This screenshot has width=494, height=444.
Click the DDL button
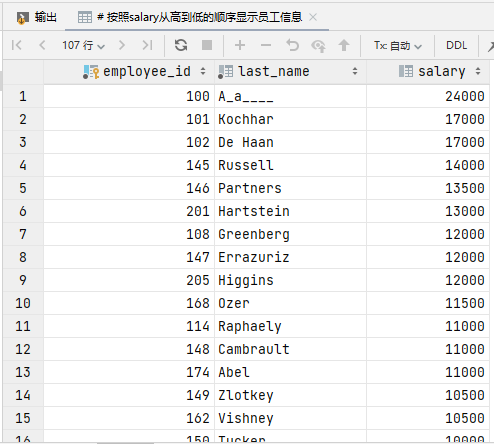point(456,45)
